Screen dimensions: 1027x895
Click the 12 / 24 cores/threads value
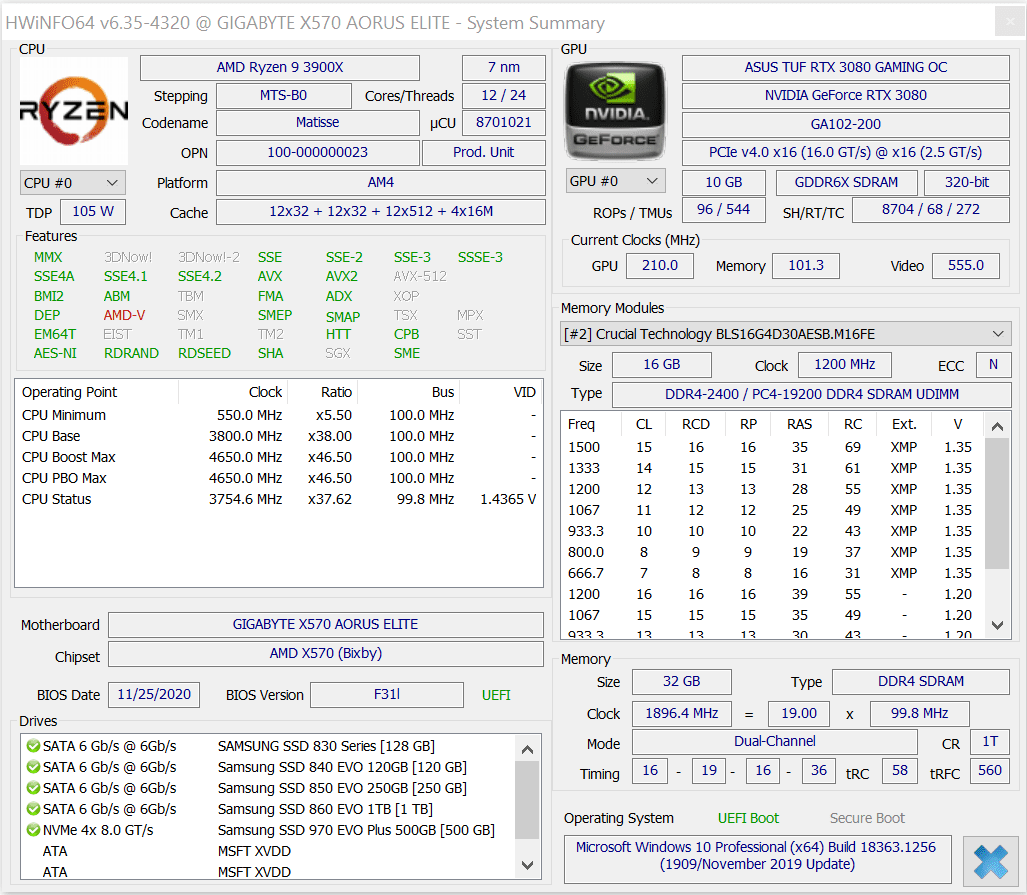click(x=504, y=95)
